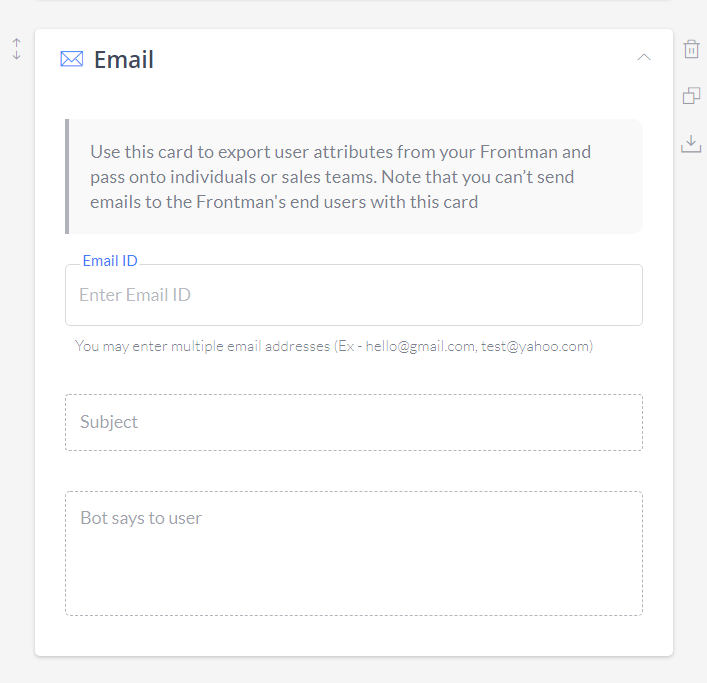Screen dimensions: 707x683
Task: Click the download icon beside the card
Action: (691, 144)
